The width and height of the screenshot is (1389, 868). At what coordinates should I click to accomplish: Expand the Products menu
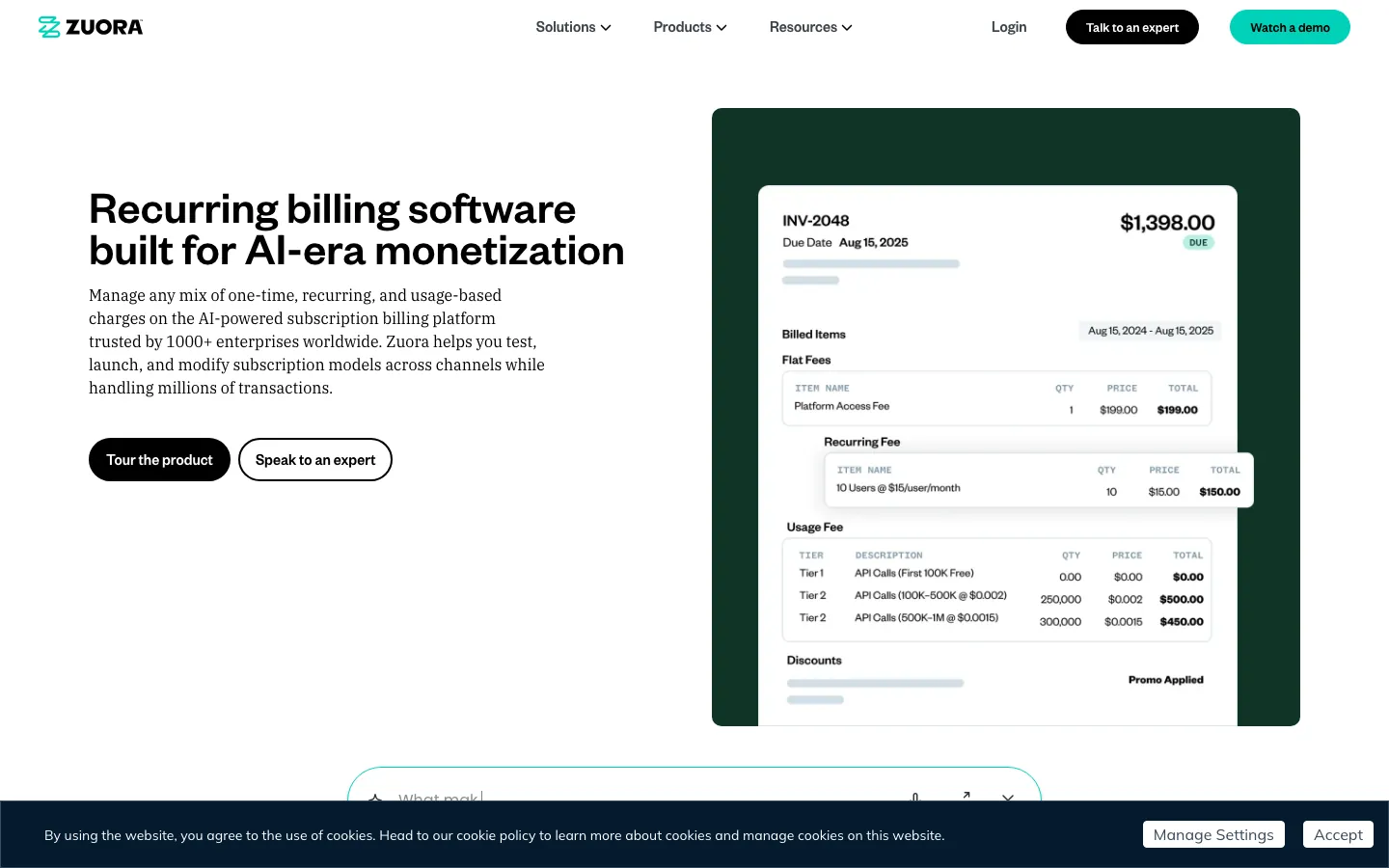click(690, 27)
